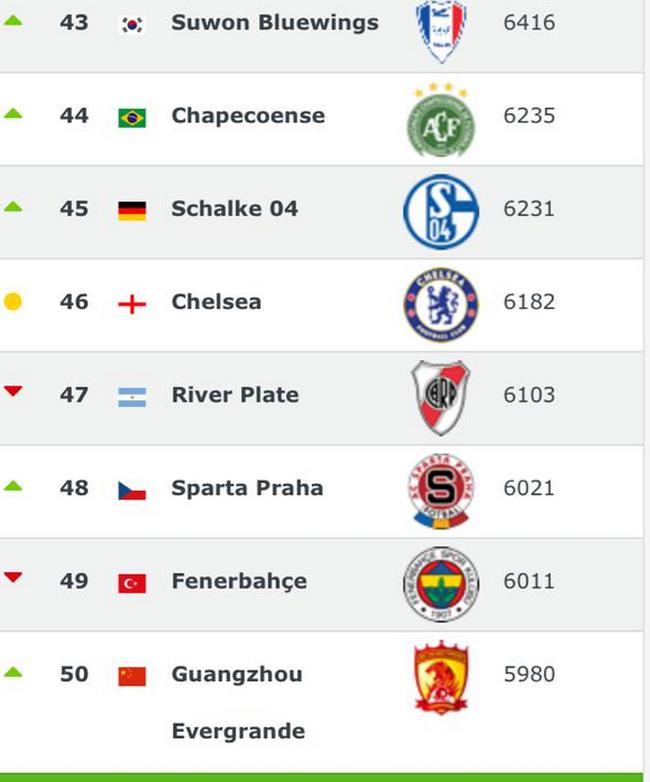Click the yellow unchanged dot next to rank 46
Screen dimensions: 650x782
pyautogui.click(x=13, y=302)
